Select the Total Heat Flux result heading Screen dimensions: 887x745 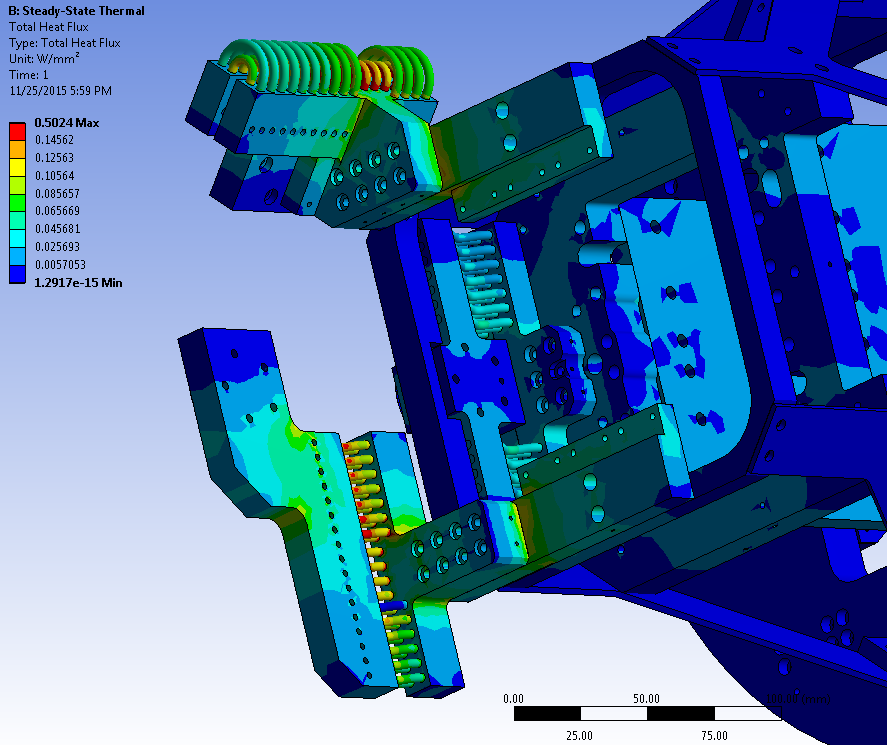pos(49,26)
